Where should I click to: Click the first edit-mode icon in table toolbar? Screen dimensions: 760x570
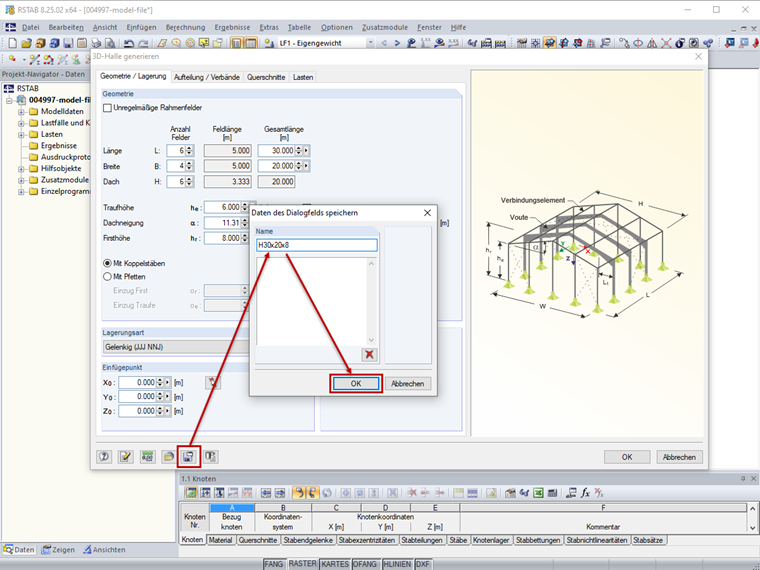click(191, 493)
